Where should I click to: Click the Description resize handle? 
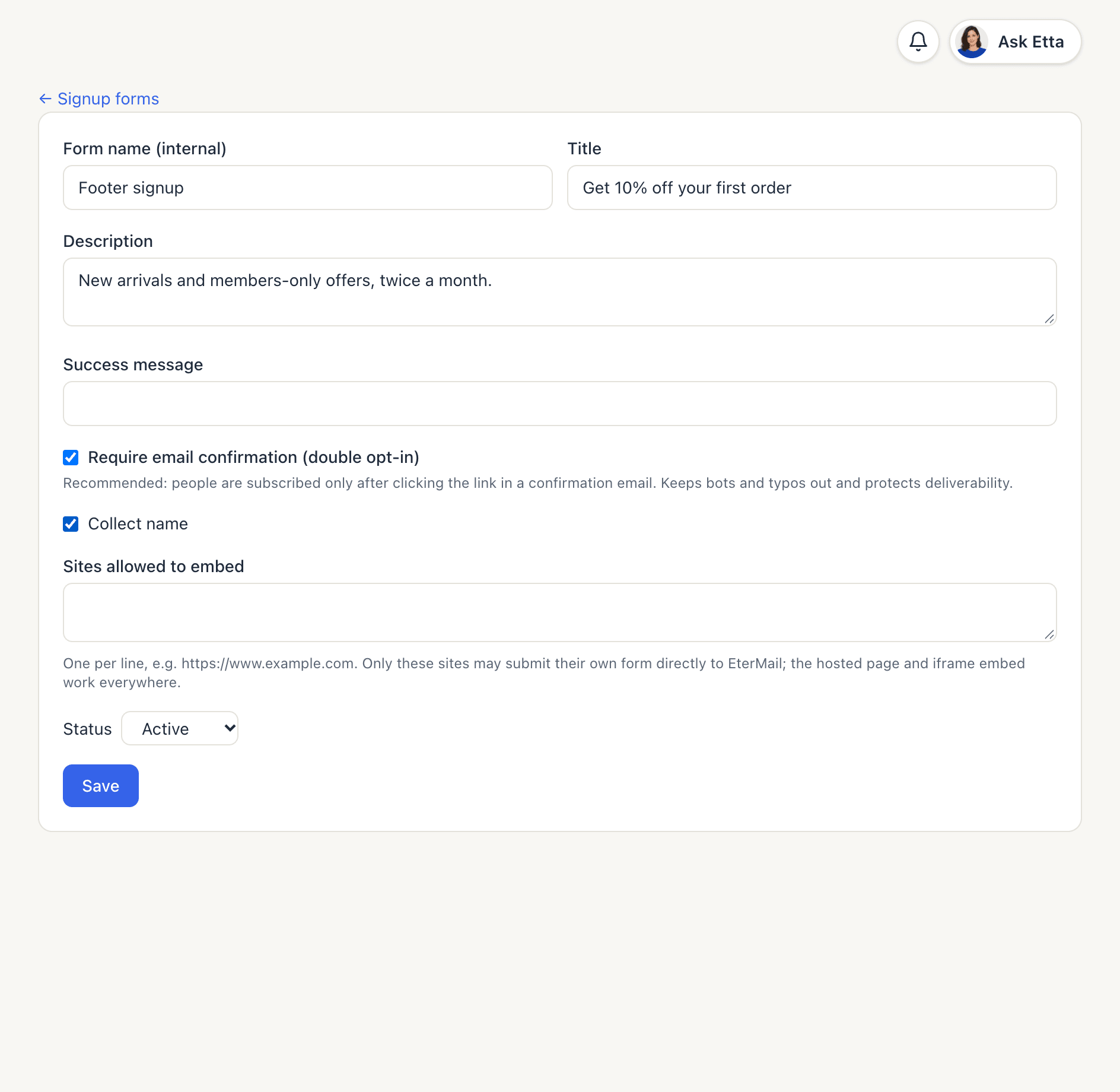1049,319
